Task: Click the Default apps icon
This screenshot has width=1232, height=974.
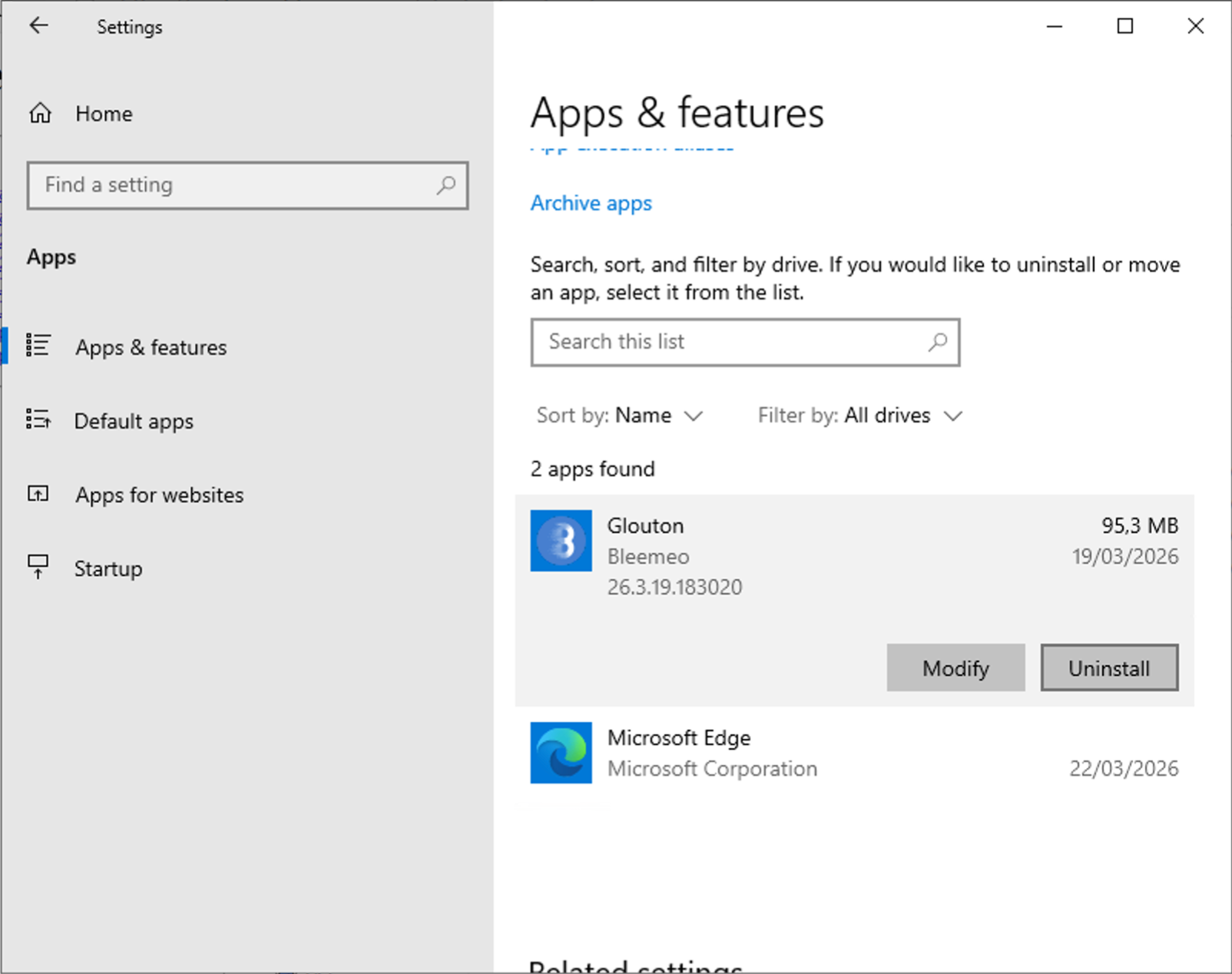Action: tap(38, 419)
